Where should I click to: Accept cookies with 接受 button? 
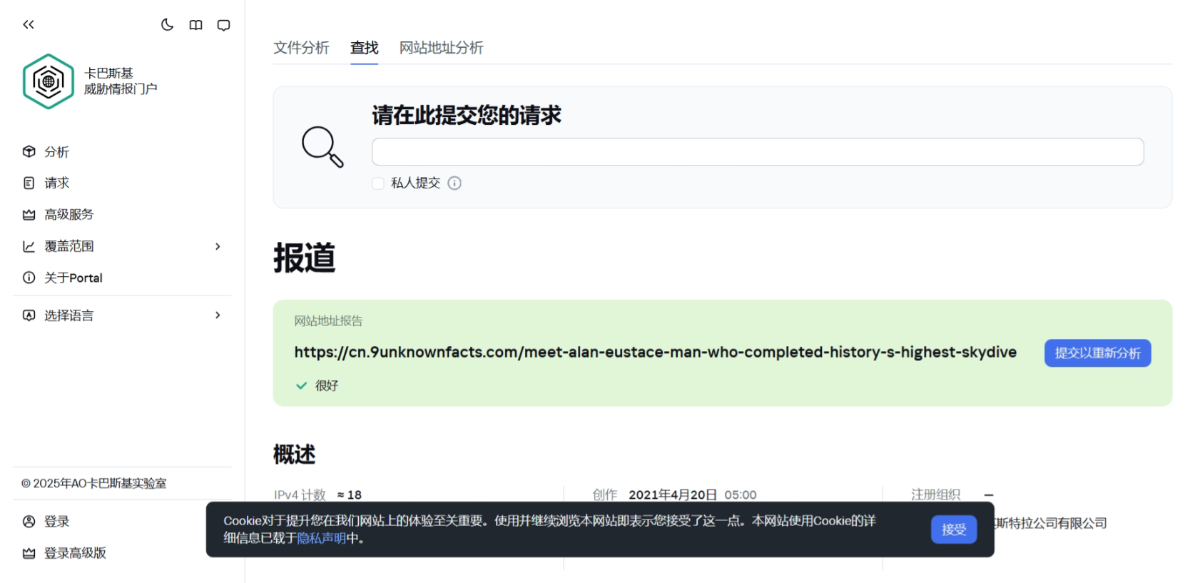click(954, 529)
